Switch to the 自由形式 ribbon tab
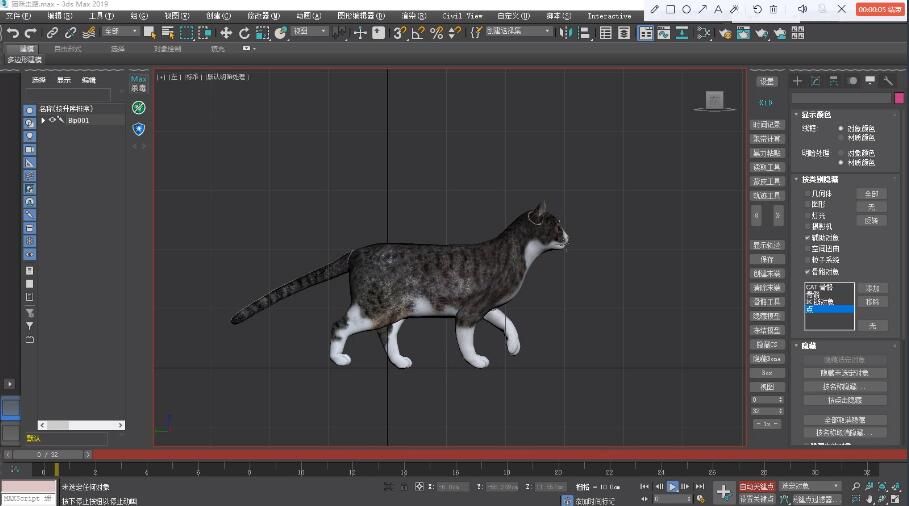 [67, 49]
